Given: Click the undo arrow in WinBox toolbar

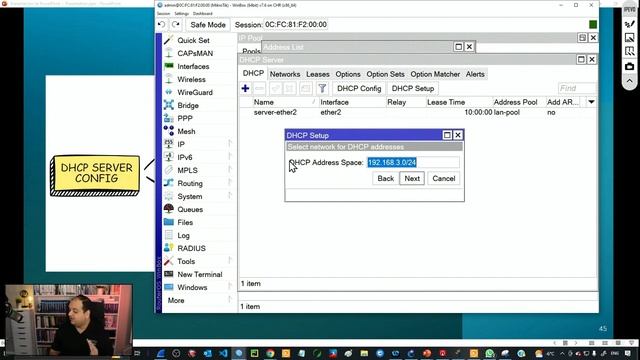Looking at the screenshot, I should tap(162, 24).
